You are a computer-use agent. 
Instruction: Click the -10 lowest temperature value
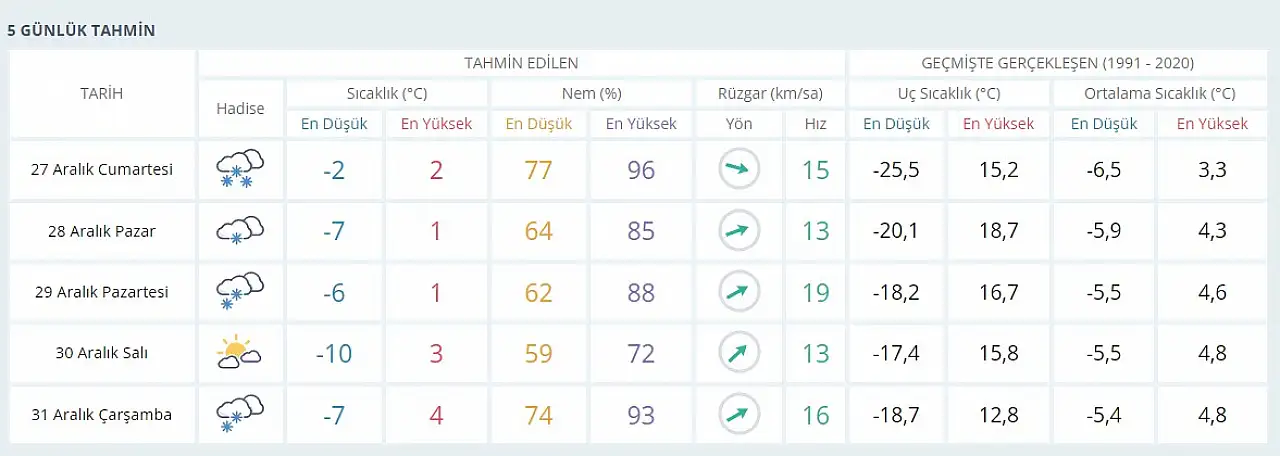coord(334,353)
